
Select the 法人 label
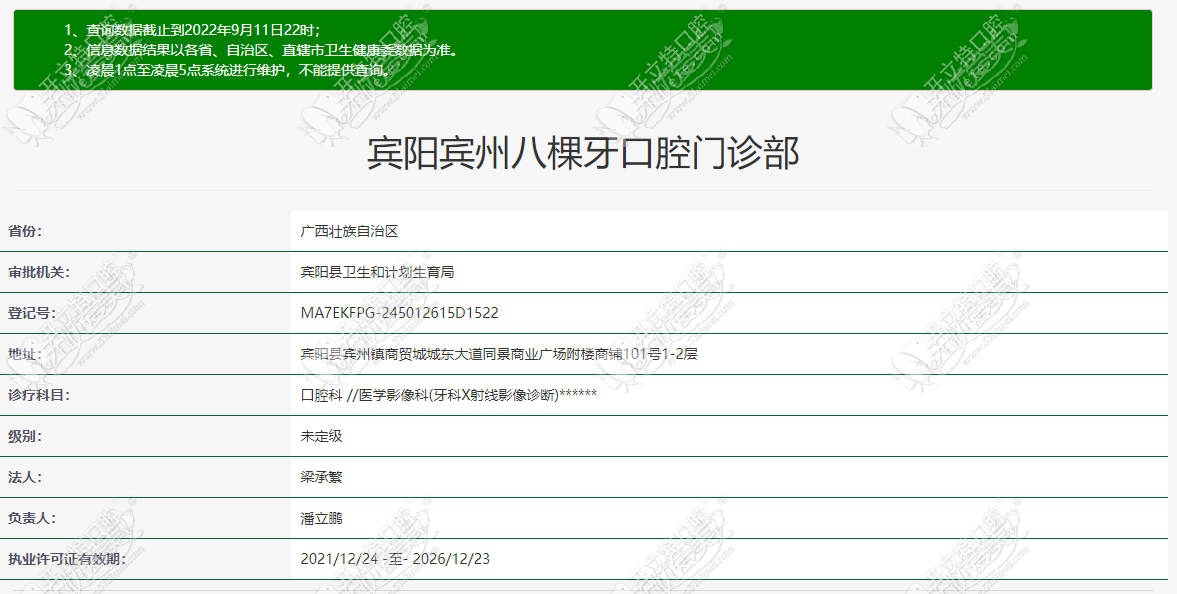[x=25, y=477]
